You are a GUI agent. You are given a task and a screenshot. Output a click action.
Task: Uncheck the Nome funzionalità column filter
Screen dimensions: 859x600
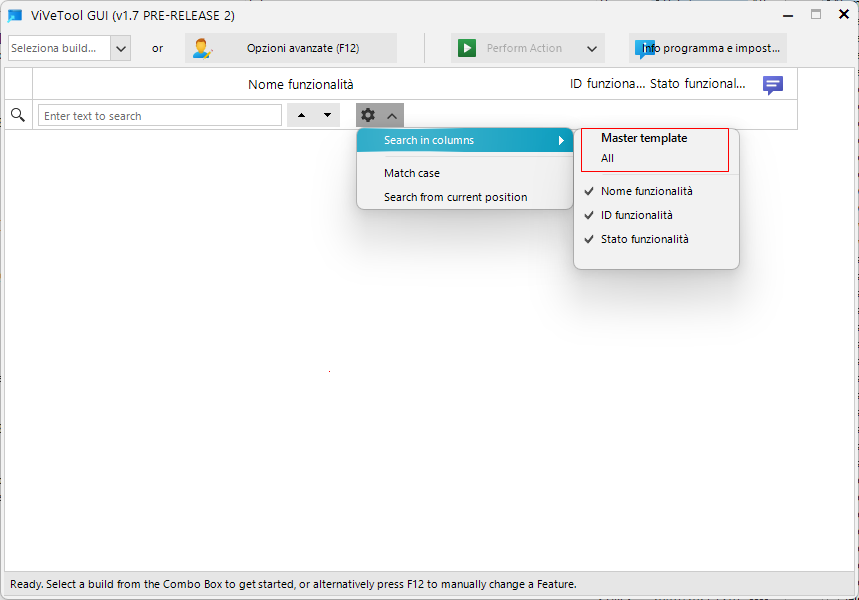pyautogui.click(x=647, y=190)
